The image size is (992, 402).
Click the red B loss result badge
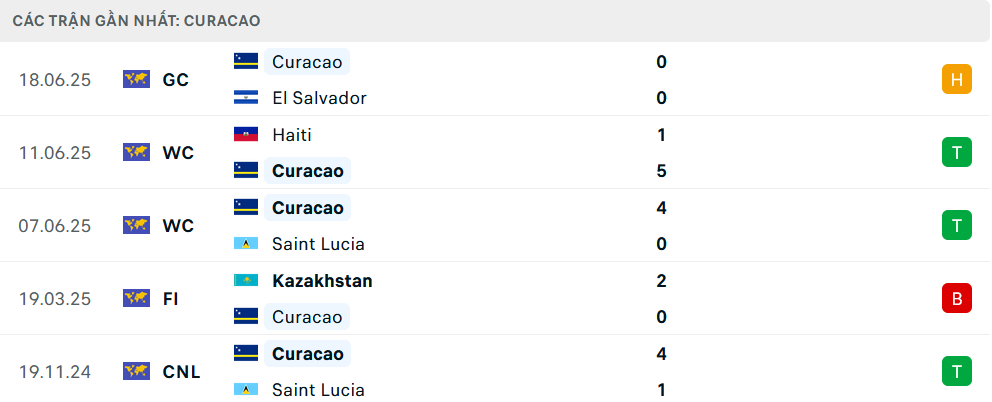957,298
